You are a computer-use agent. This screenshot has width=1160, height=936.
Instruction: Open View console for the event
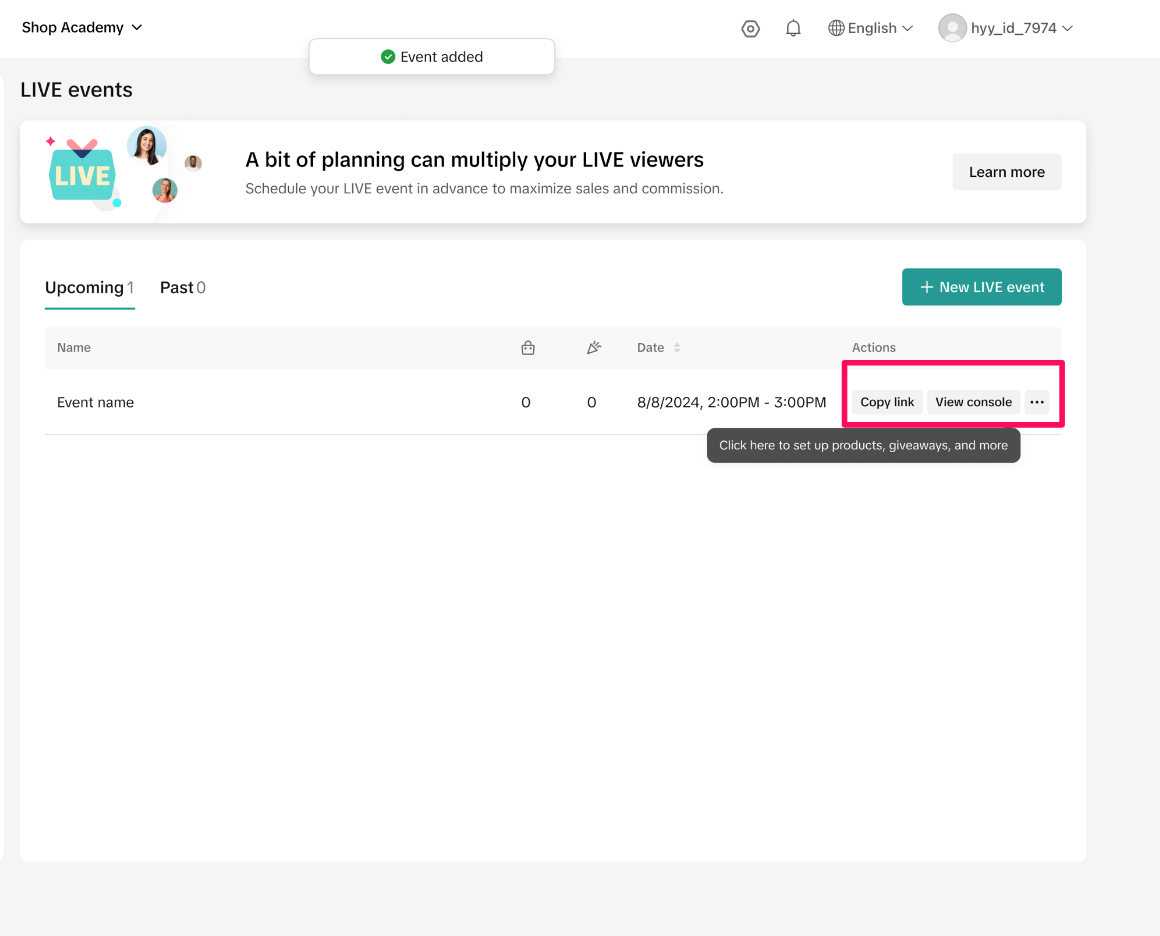973,402
